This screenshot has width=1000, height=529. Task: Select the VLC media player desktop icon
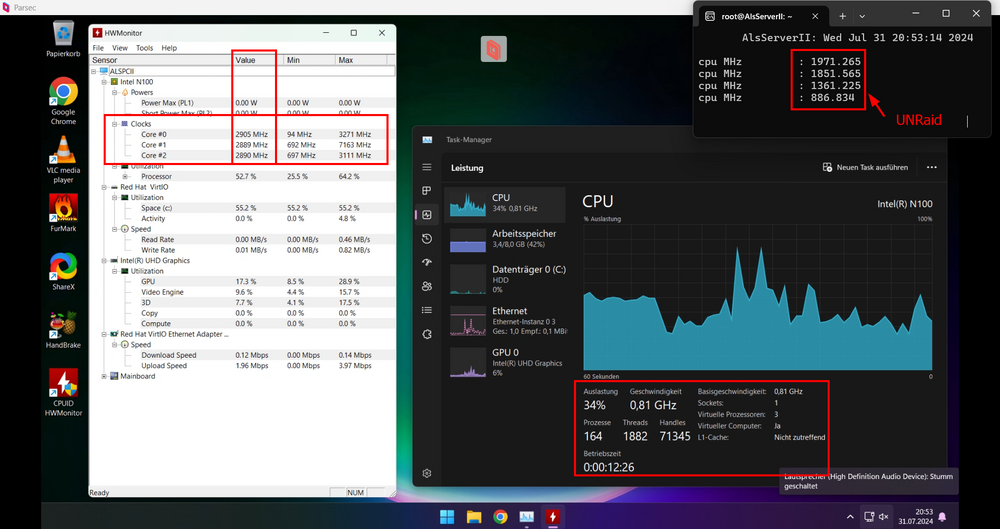pyautogui.click(x=63, y=160)
